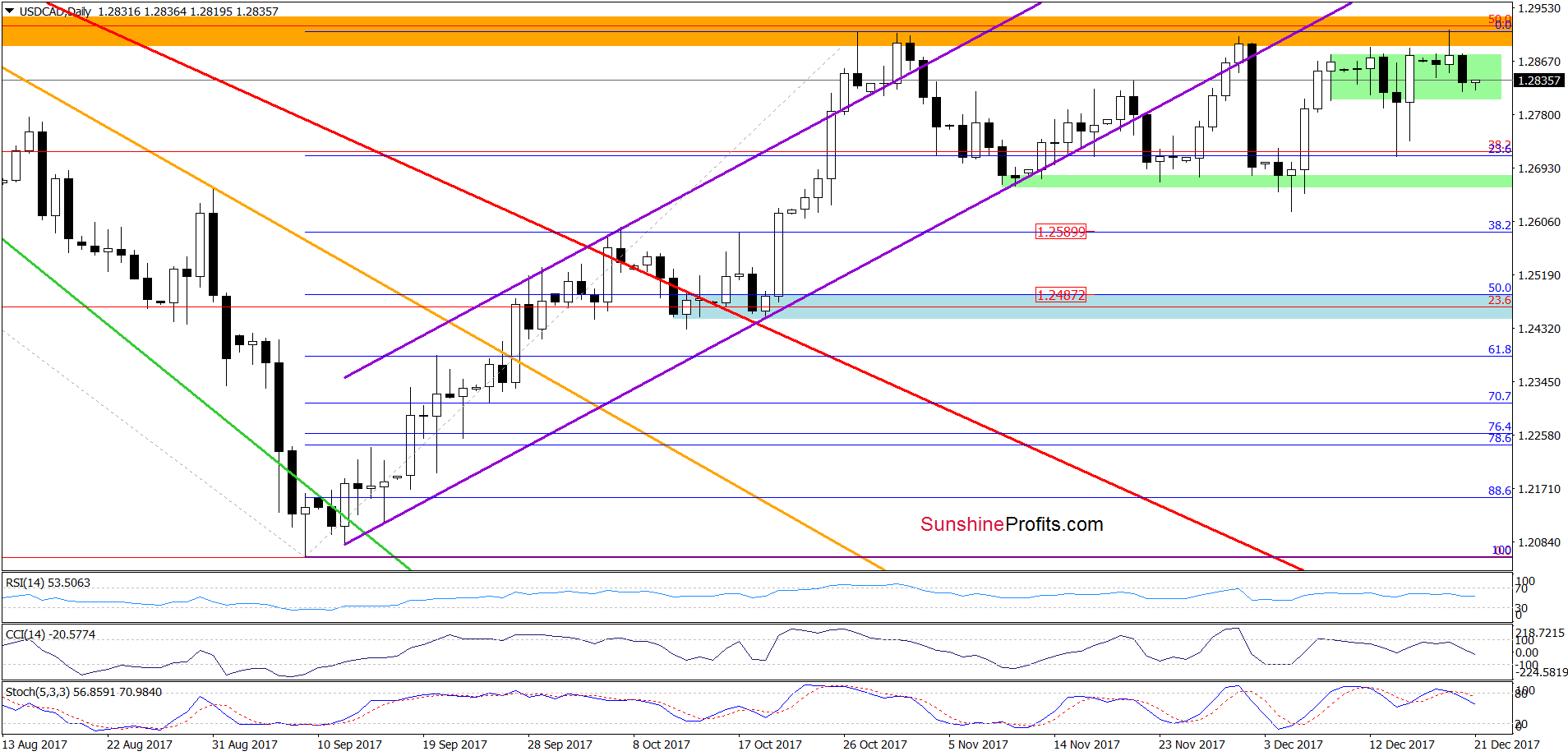Click the 88.6 Fibonacci level label
The image size is (1568, 756).
[x=1500, y=491]
